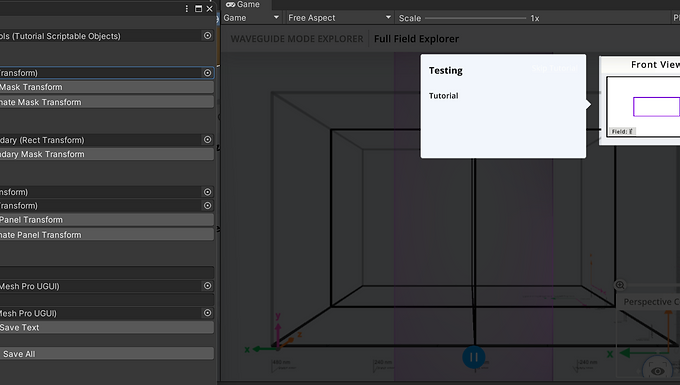Close the left Inspector panel
Screen dimensions: 680x385
click(x=209, y=9)
